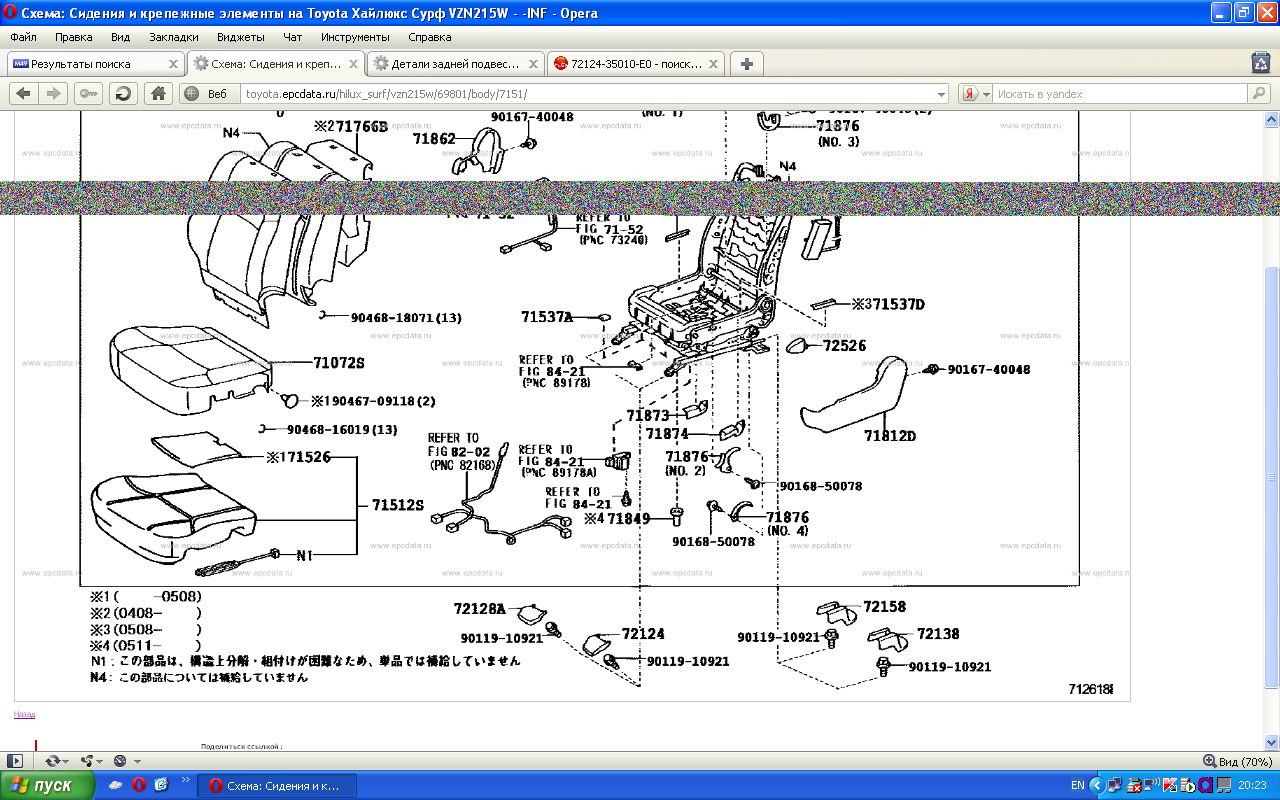Reload the current page
Screen dimensions: 1280x800
[x=123, y=93]
